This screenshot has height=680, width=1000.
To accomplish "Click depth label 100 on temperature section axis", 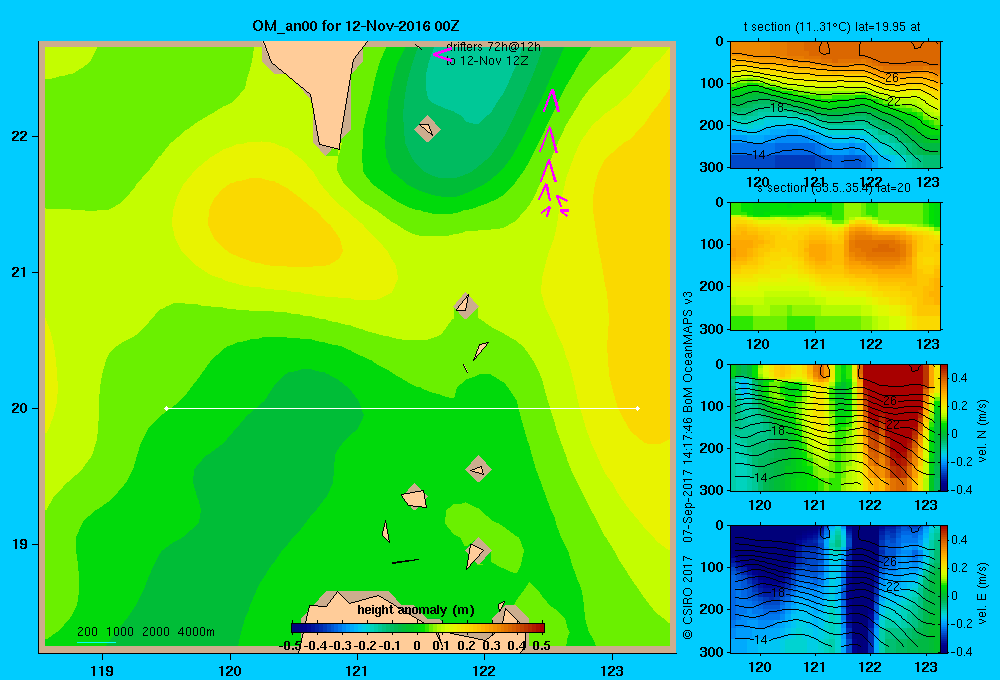I will (711, 83).
